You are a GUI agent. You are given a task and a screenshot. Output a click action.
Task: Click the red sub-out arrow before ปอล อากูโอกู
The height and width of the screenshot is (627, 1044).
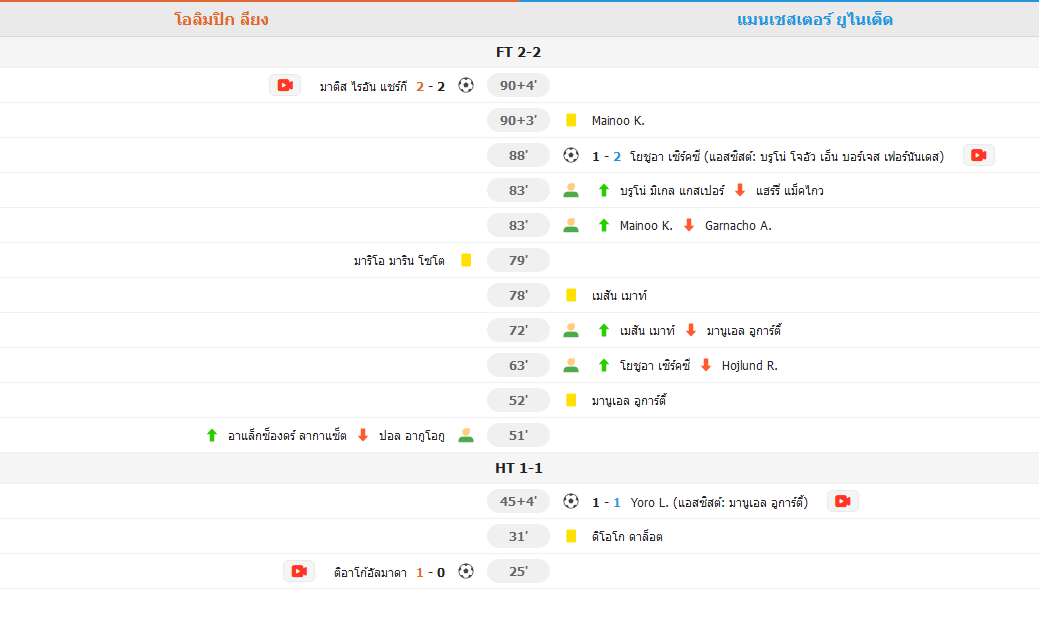(x=363, y=435)
